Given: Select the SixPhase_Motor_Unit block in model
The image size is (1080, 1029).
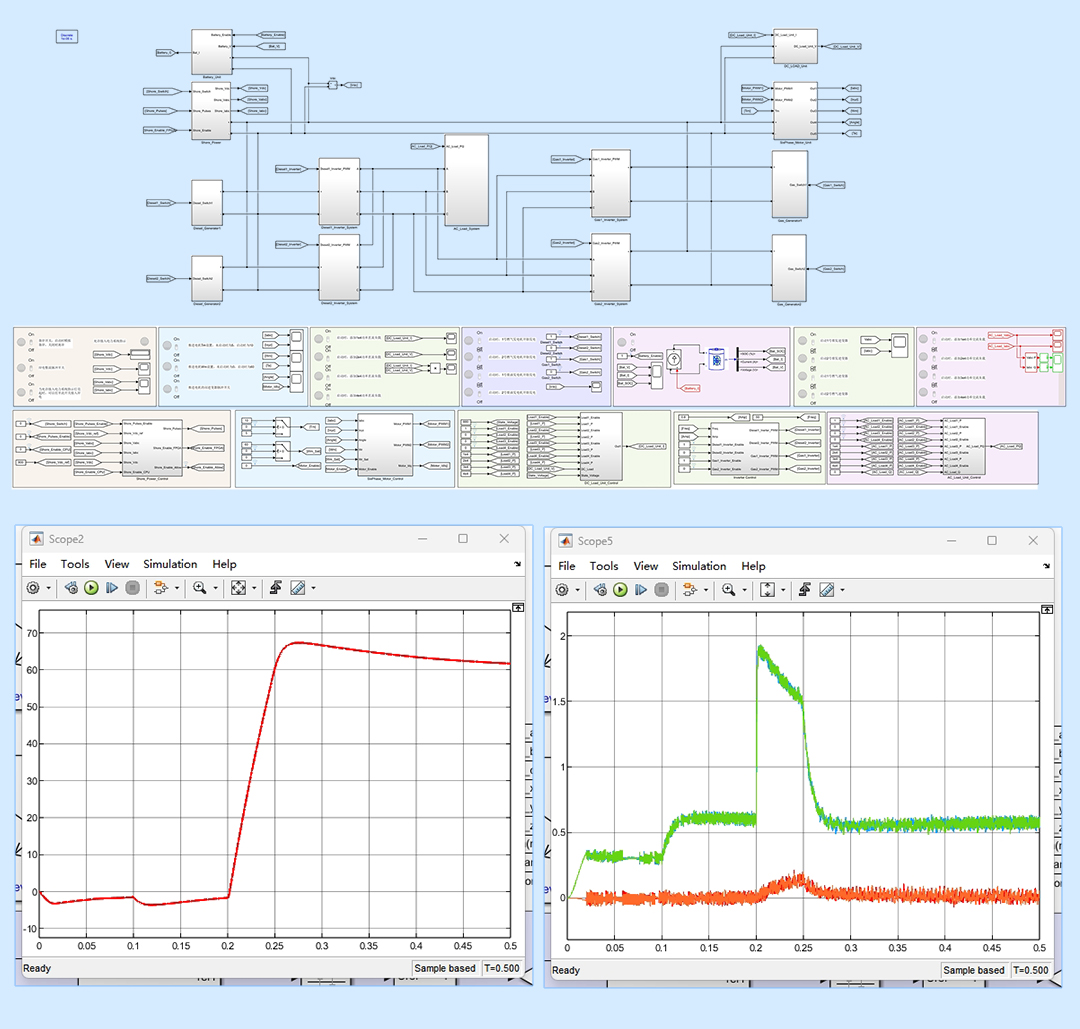Looking at the screenshot, I should [x=796, y=111].
